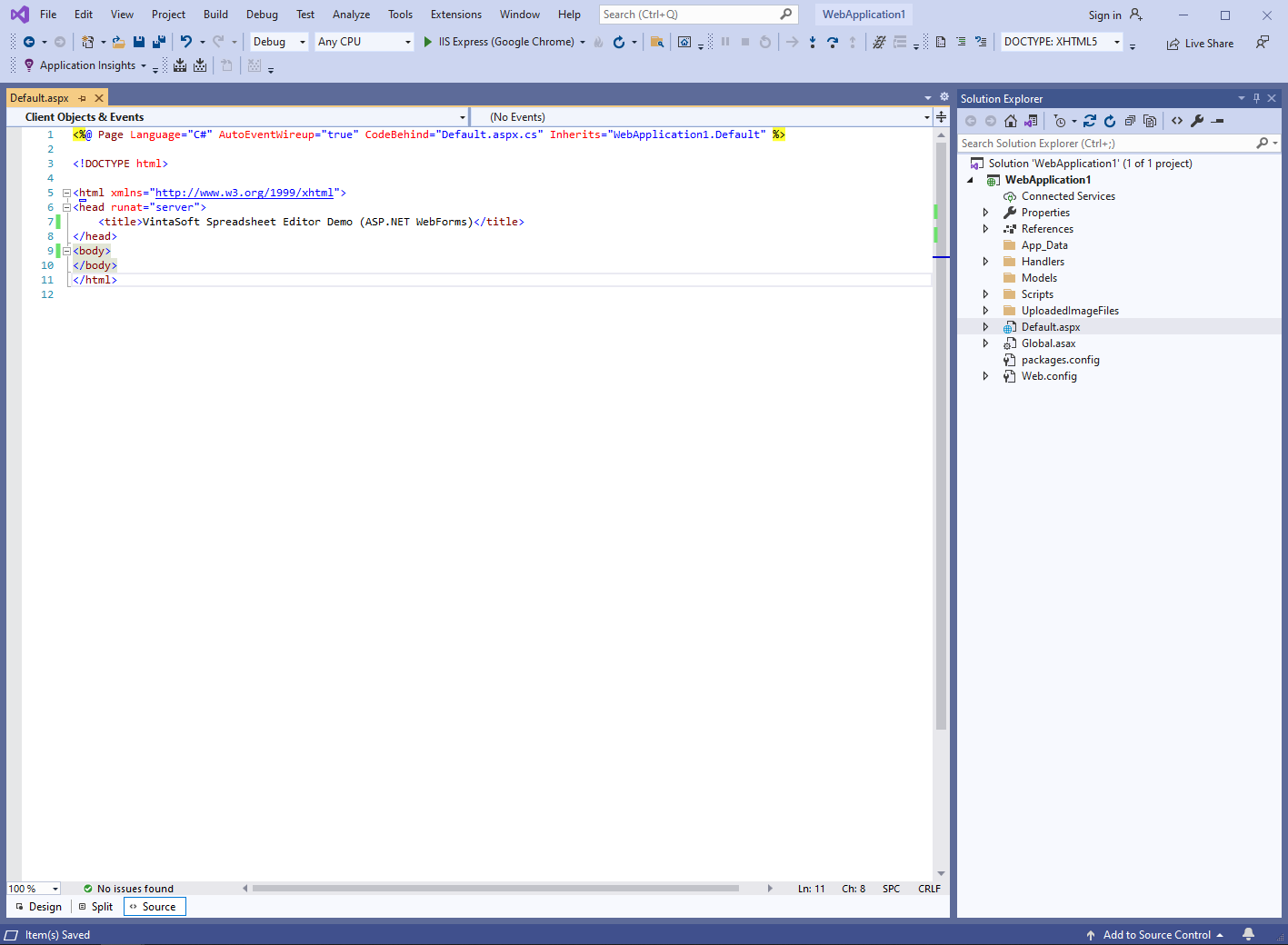Expand the References node
This screenshot has width=1288, height=945.
985,229
